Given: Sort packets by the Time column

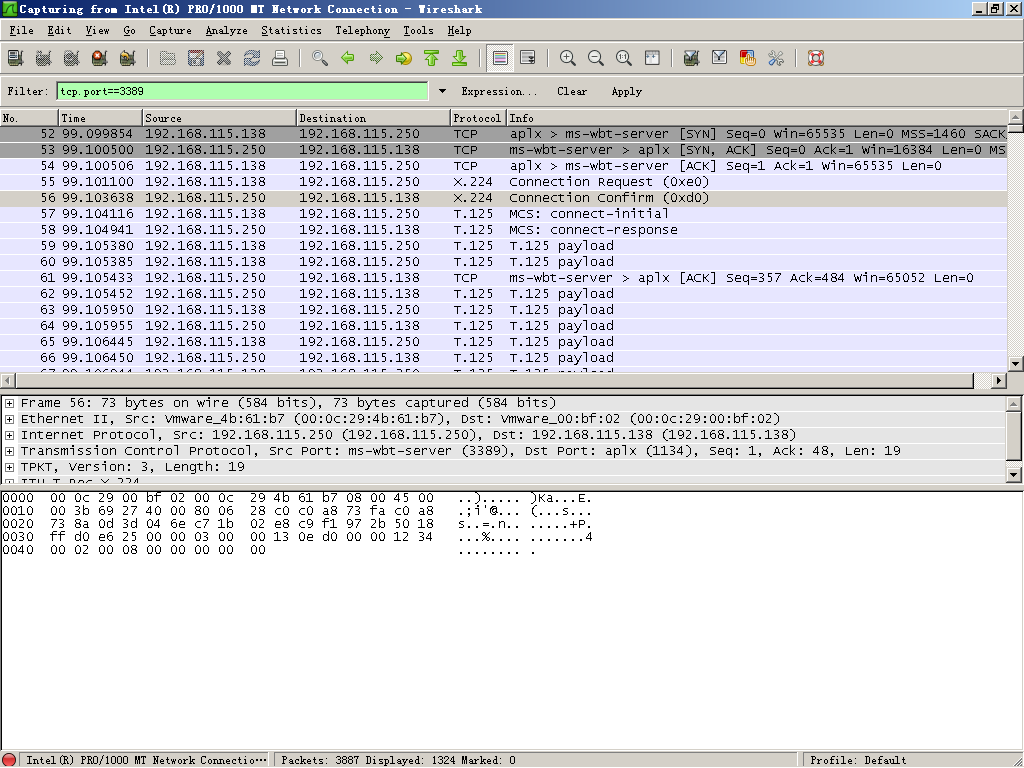Looking at the screenshot, I should click(x=101, y=118).
